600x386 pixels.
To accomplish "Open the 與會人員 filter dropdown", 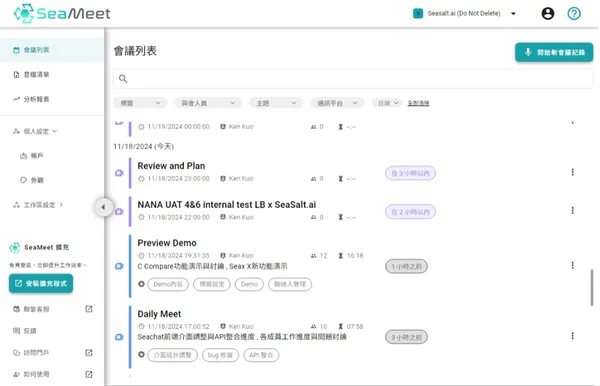I will pos(208,103).
